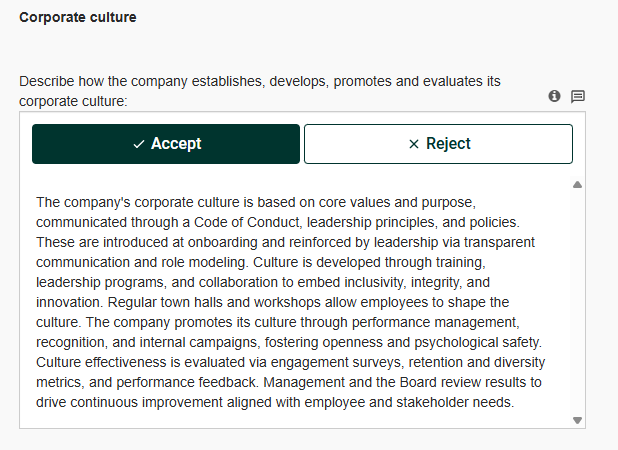Click the X icon on Reject
This screenshot has height=450, width=618.
(x=413, y=144)
